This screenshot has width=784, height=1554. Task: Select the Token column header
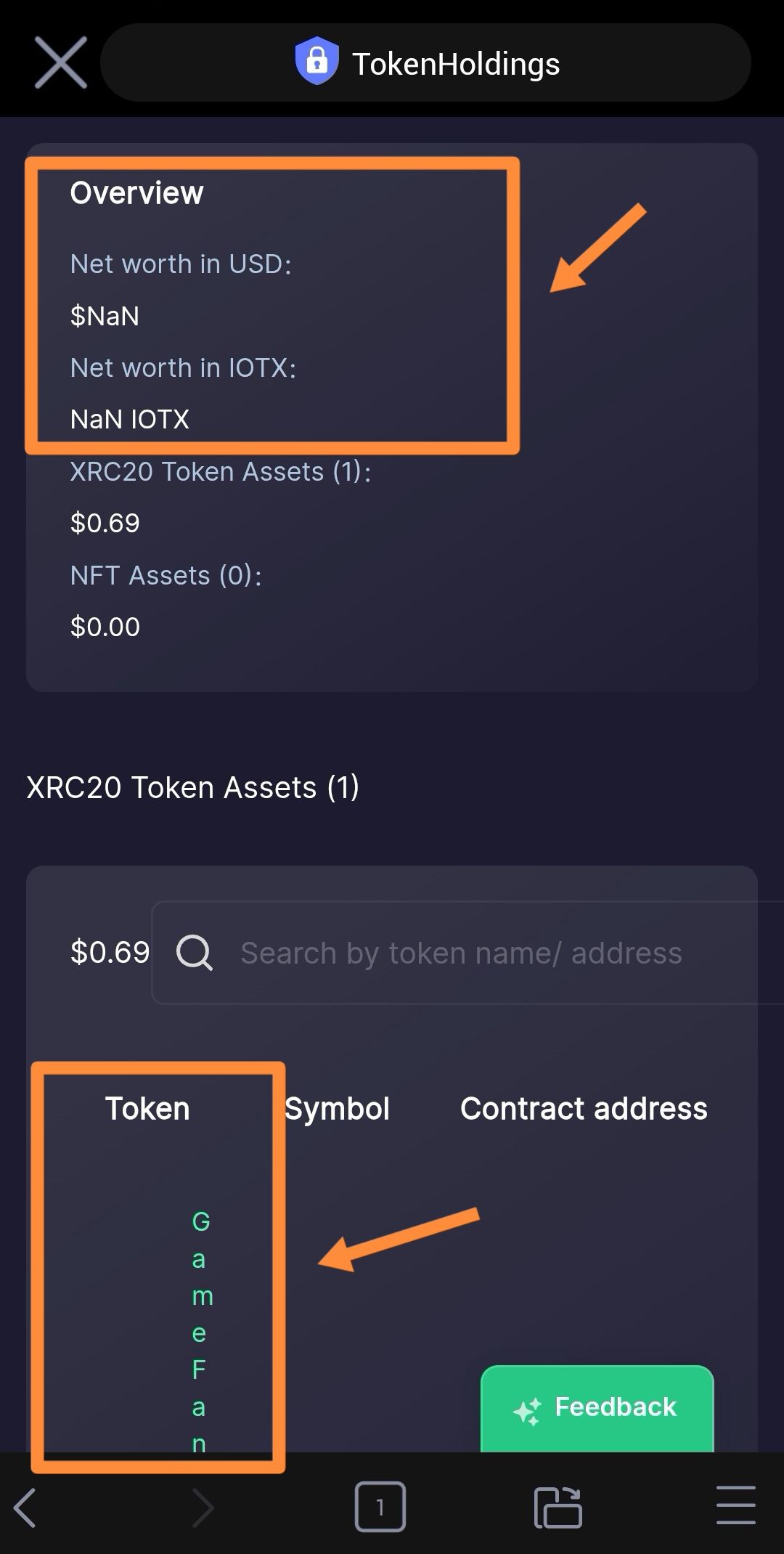[x=147, y=1109]
